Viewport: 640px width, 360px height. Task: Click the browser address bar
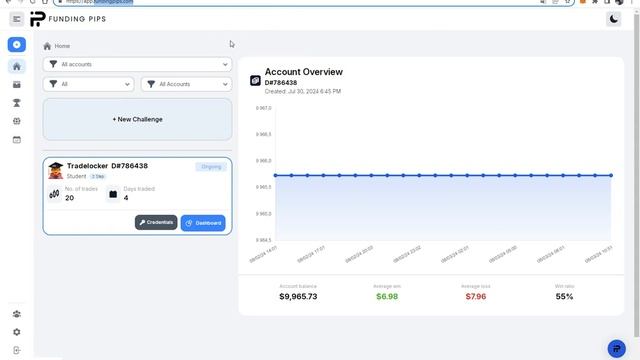313,2
